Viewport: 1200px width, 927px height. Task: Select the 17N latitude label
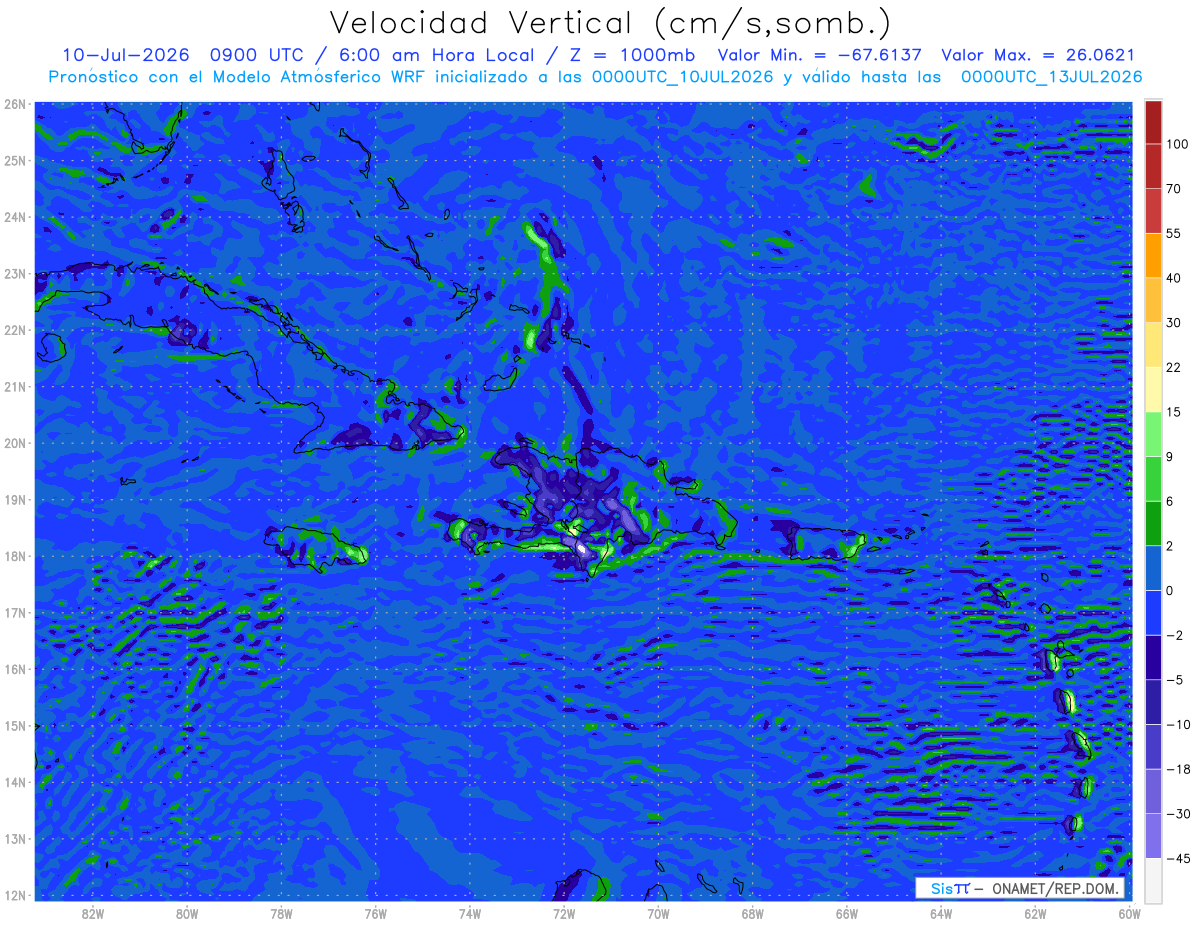(x=15, y=612)
